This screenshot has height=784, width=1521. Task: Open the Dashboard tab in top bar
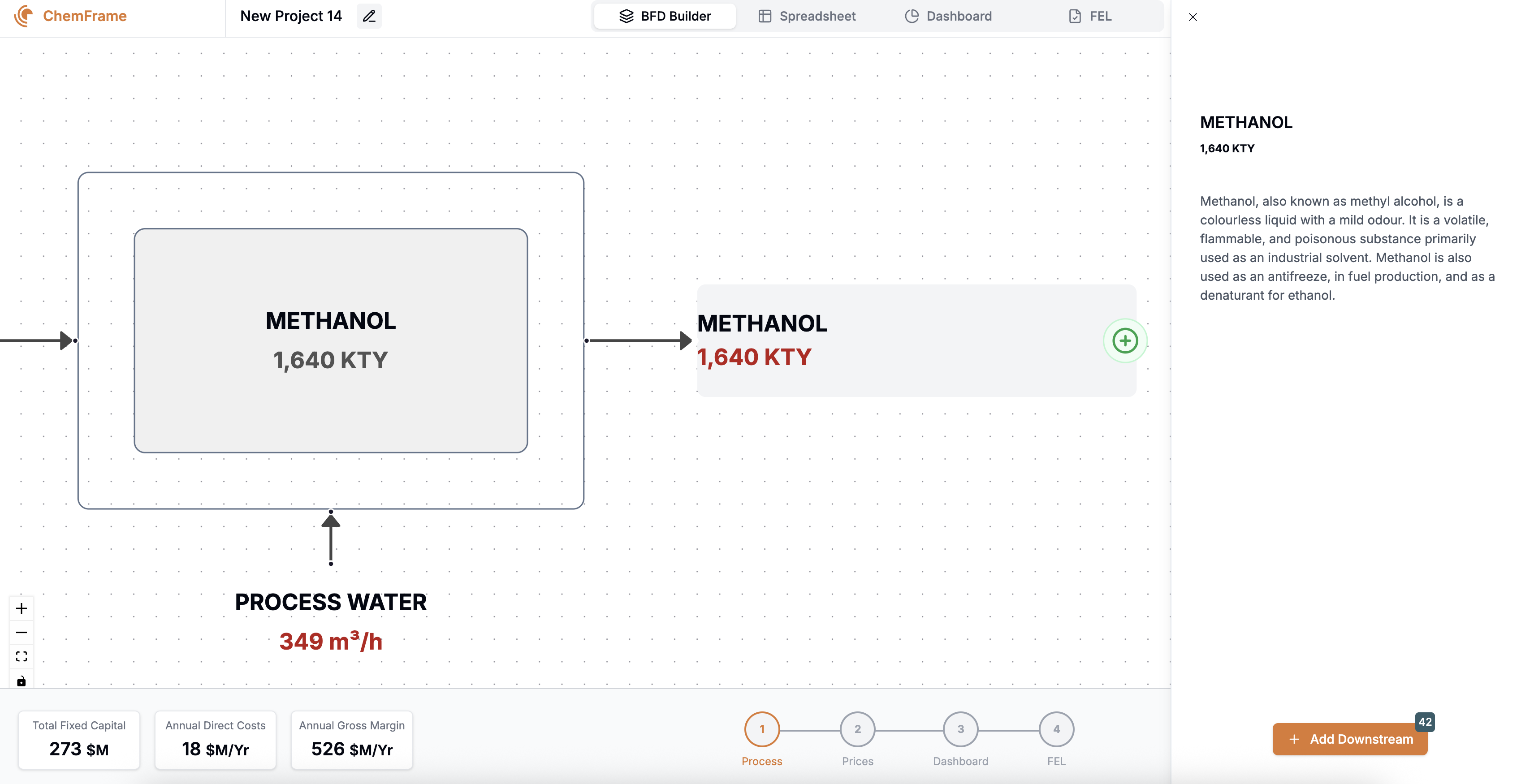pyautogui.click(x=948, y=16)
